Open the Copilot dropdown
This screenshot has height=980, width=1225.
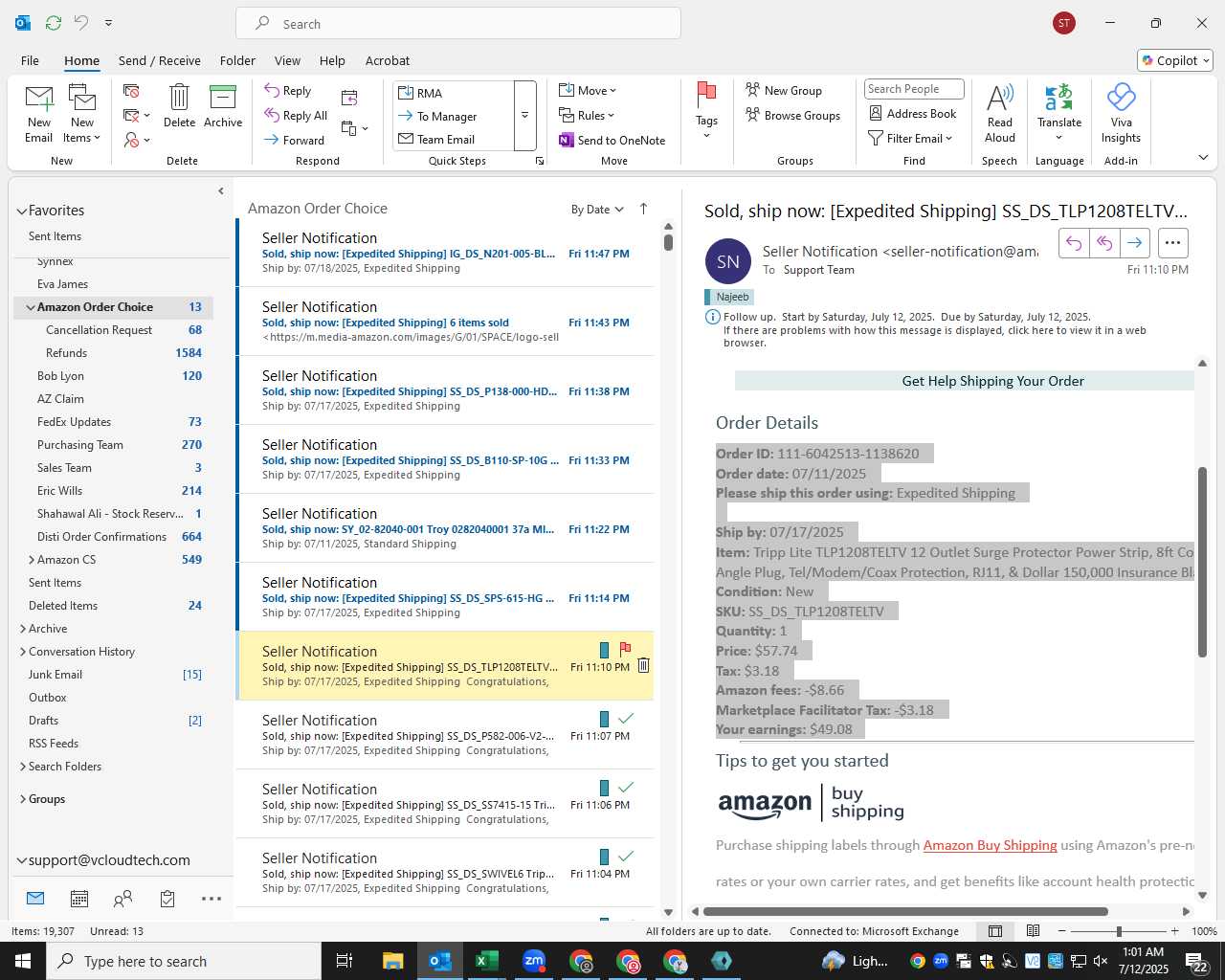click(1175, 60)
